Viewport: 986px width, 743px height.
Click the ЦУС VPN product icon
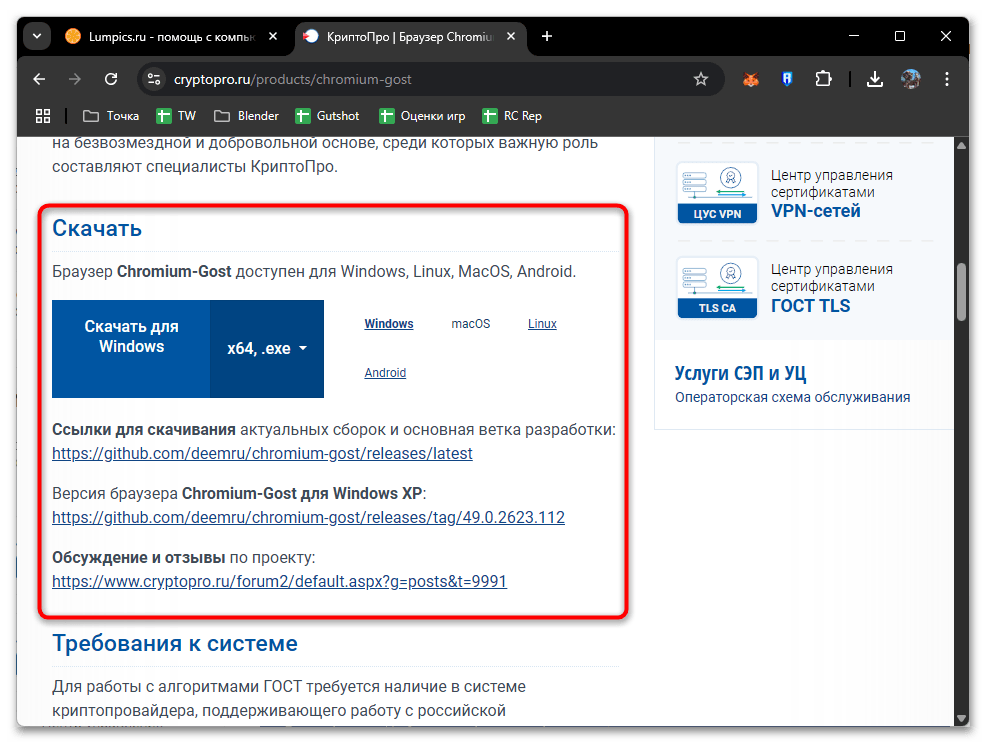click(717, 192)
